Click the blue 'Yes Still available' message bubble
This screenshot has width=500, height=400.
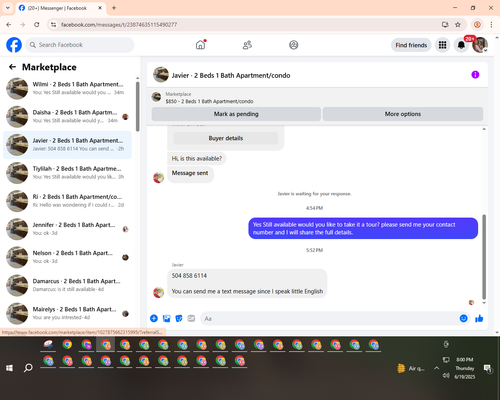(363, 228)
